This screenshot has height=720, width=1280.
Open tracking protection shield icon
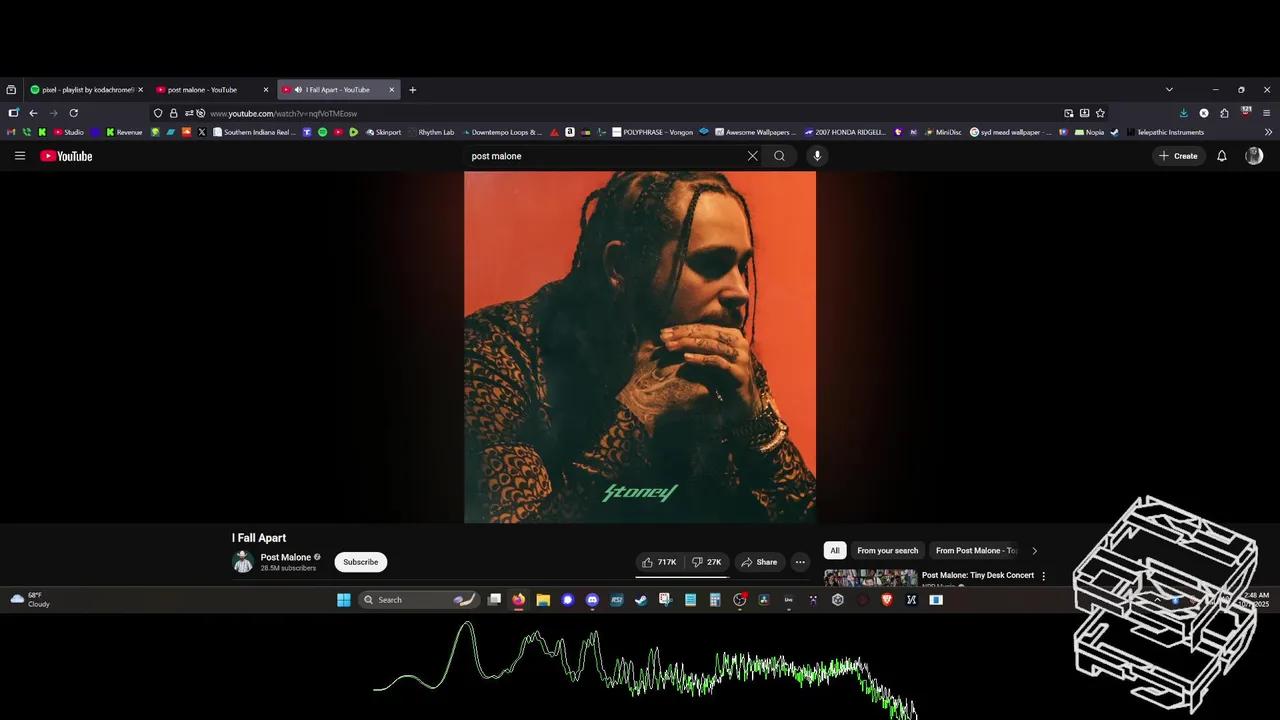[158, 113]
